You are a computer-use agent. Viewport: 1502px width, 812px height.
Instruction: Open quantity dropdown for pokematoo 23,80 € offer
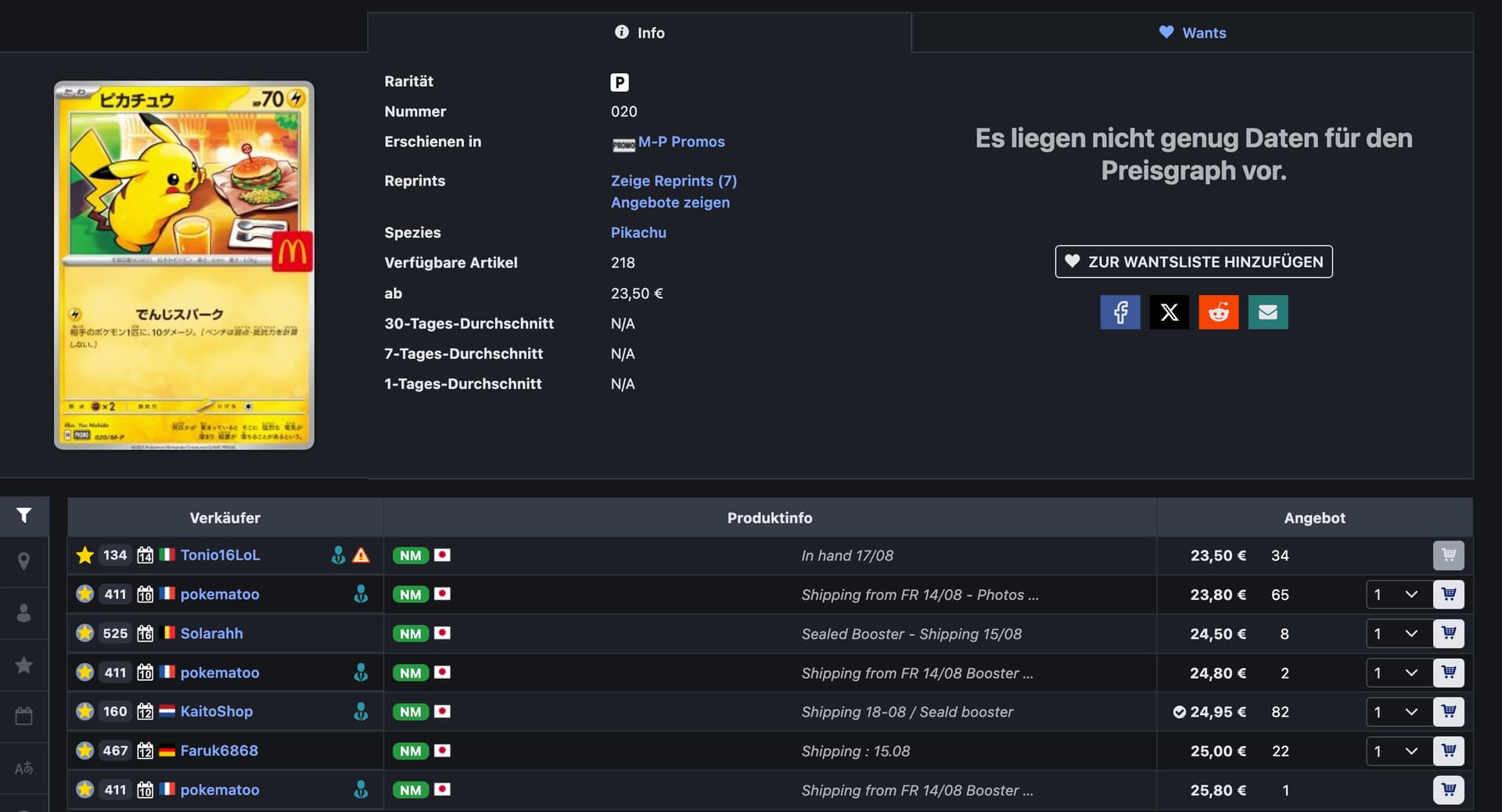click(x=1400, y=595)
